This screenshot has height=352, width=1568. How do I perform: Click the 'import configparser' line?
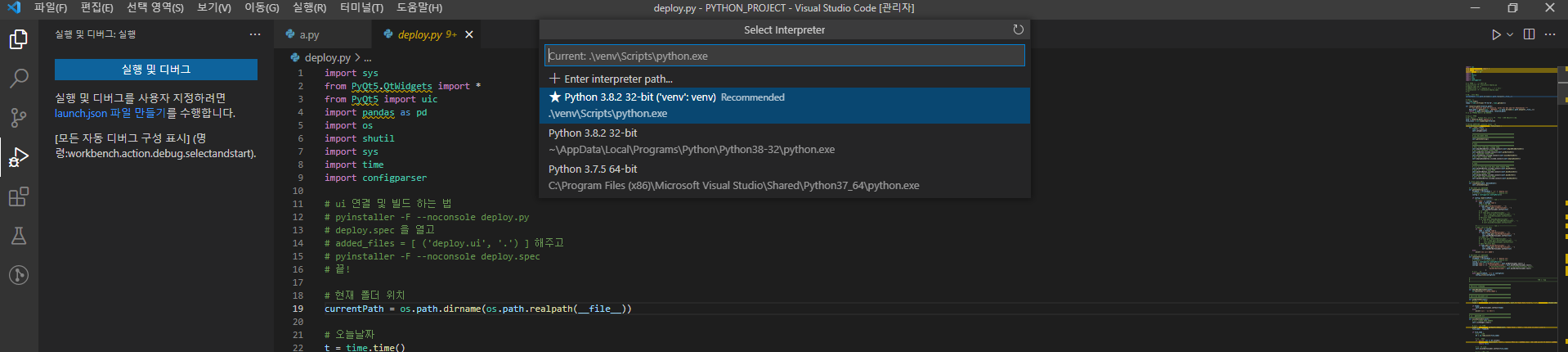click(x=375, y=178)
